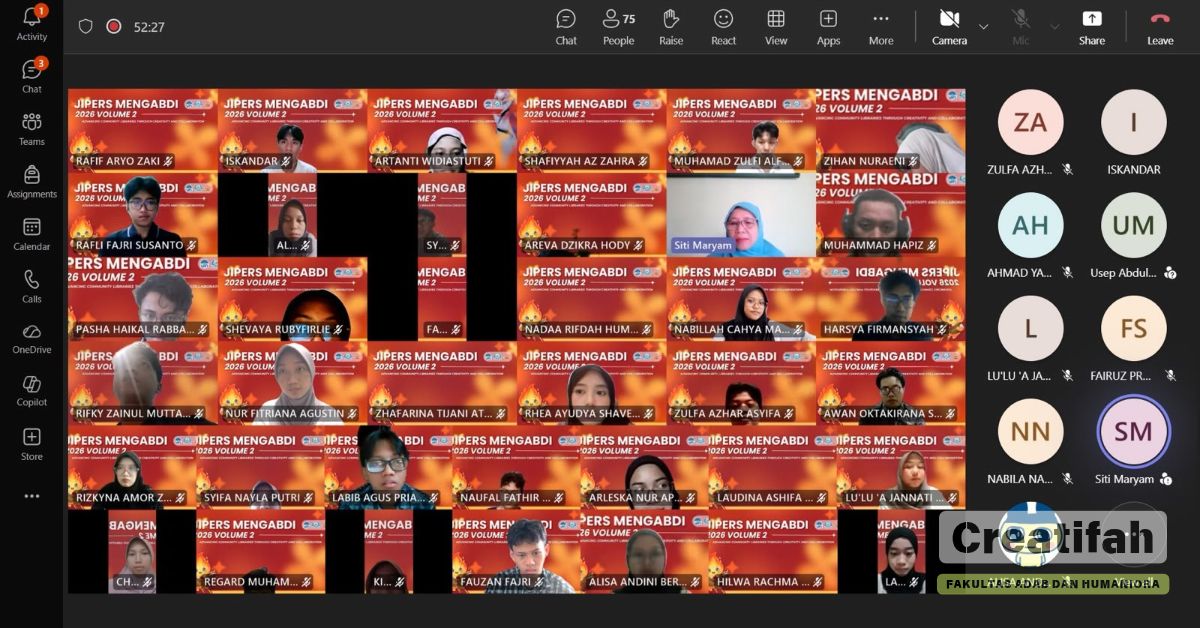
Task: Open the View layout menu
Action: 776,27
